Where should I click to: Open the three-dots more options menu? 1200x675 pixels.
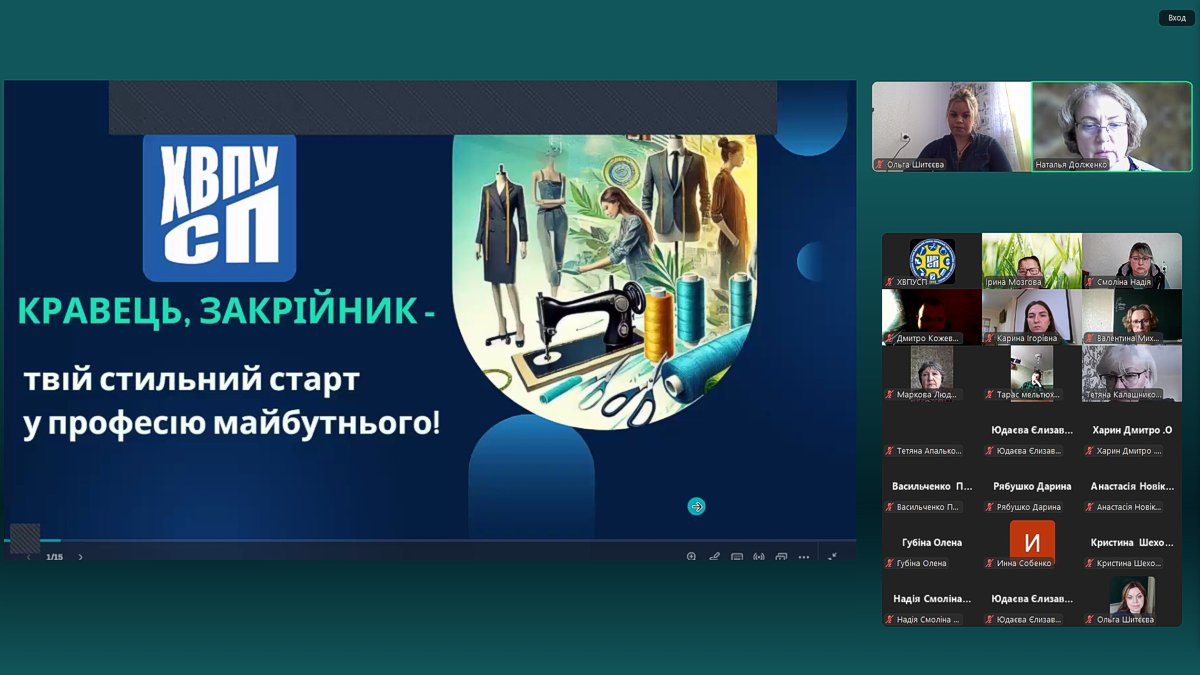(x=804, y=557)
